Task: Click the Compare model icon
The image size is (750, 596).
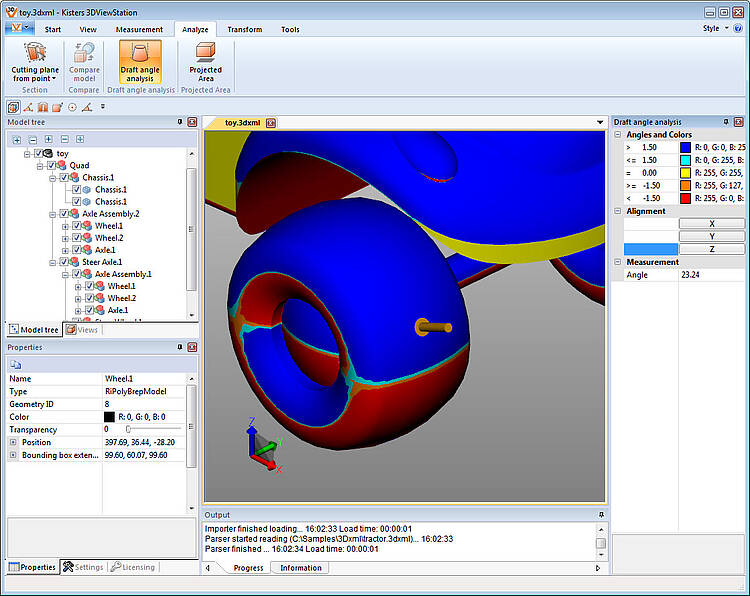Action: click(84, 61)
